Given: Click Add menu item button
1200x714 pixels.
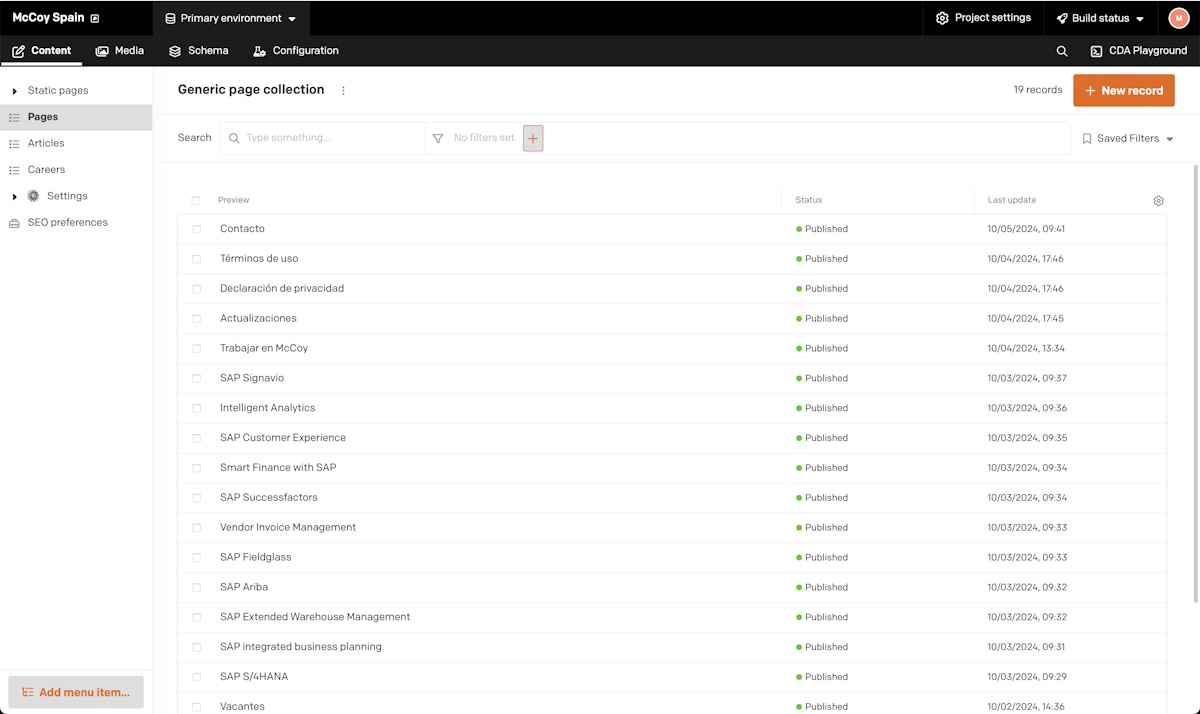Looking at the screenshot, I should [x=76, y=692].
